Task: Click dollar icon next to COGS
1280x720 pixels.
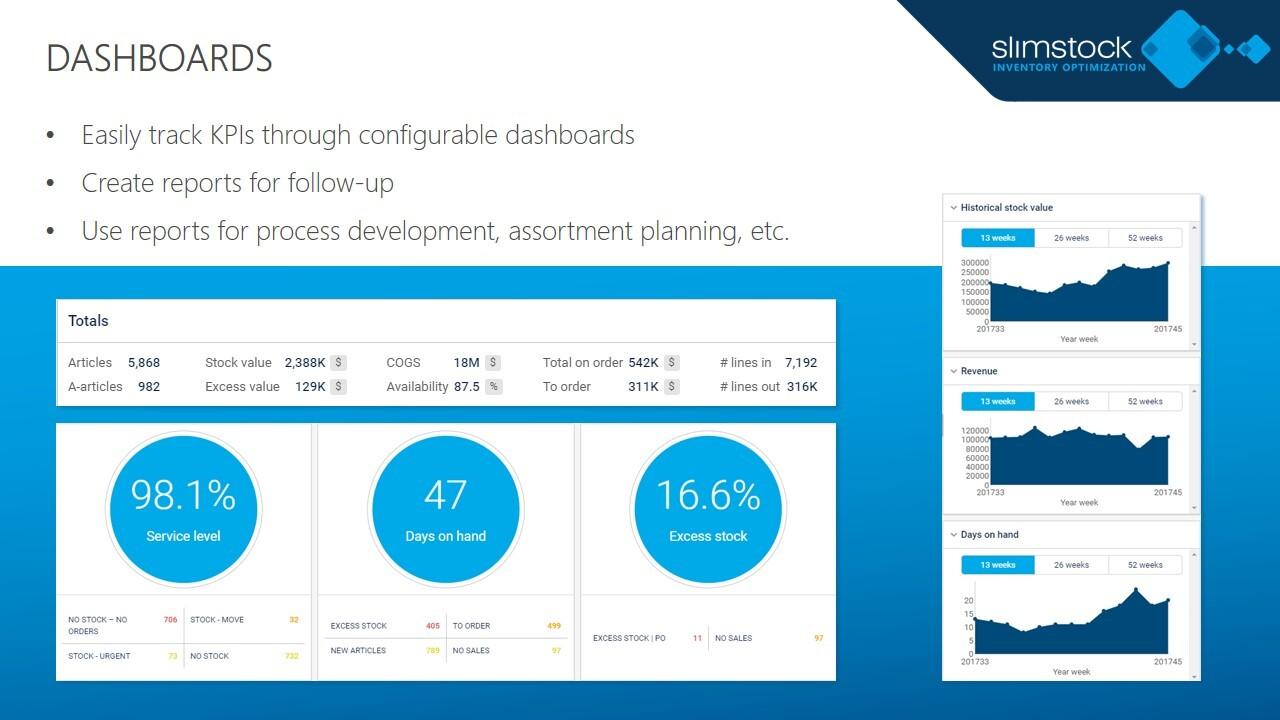Action: 493,363
